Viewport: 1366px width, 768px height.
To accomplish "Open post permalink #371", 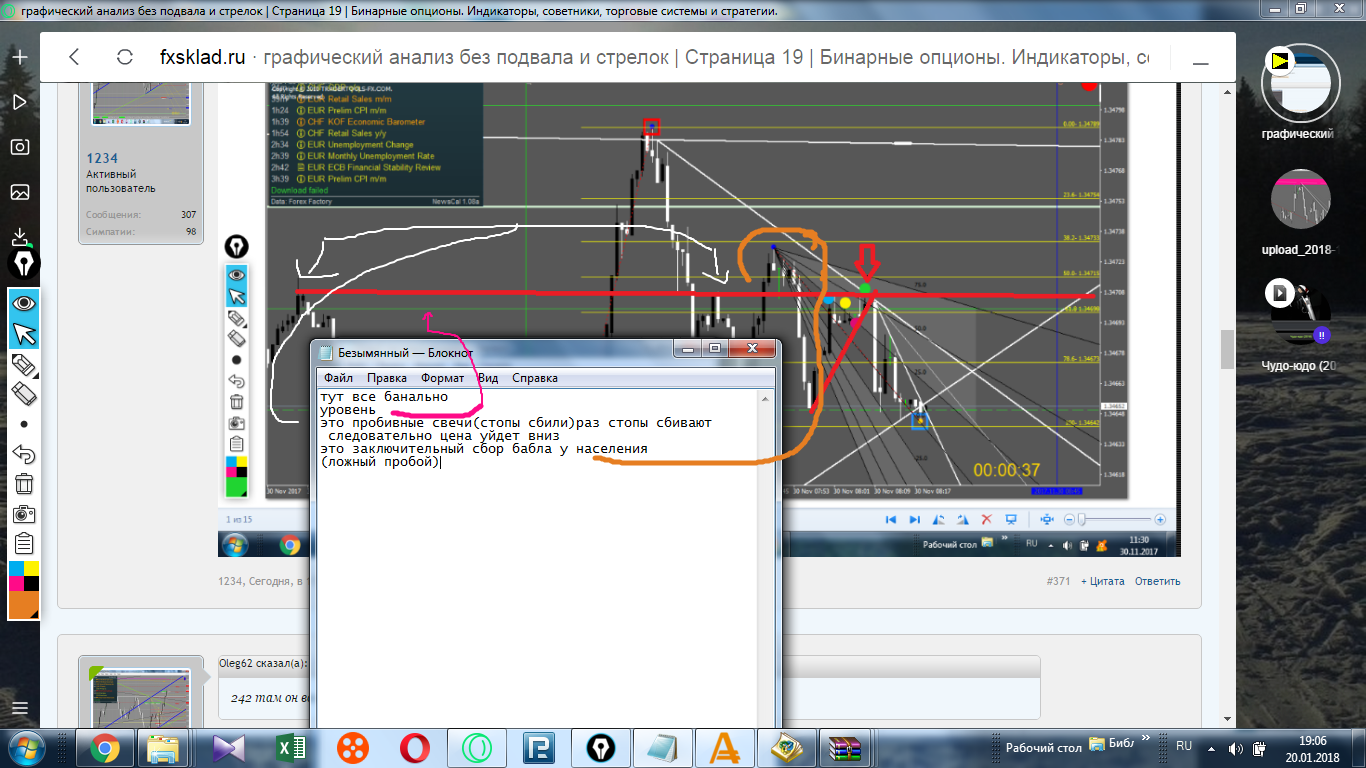I will [1058, 581].
